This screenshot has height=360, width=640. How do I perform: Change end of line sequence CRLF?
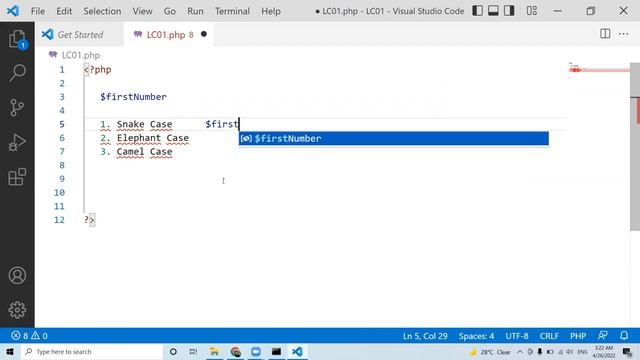pyautogui.click(x=549, y=336)
